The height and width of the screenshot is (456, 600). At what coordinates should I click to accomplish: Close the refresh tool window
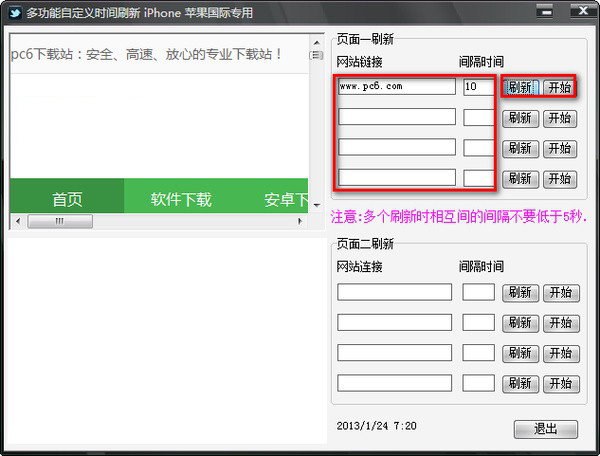pyautogui.click(x=583, y=11)
